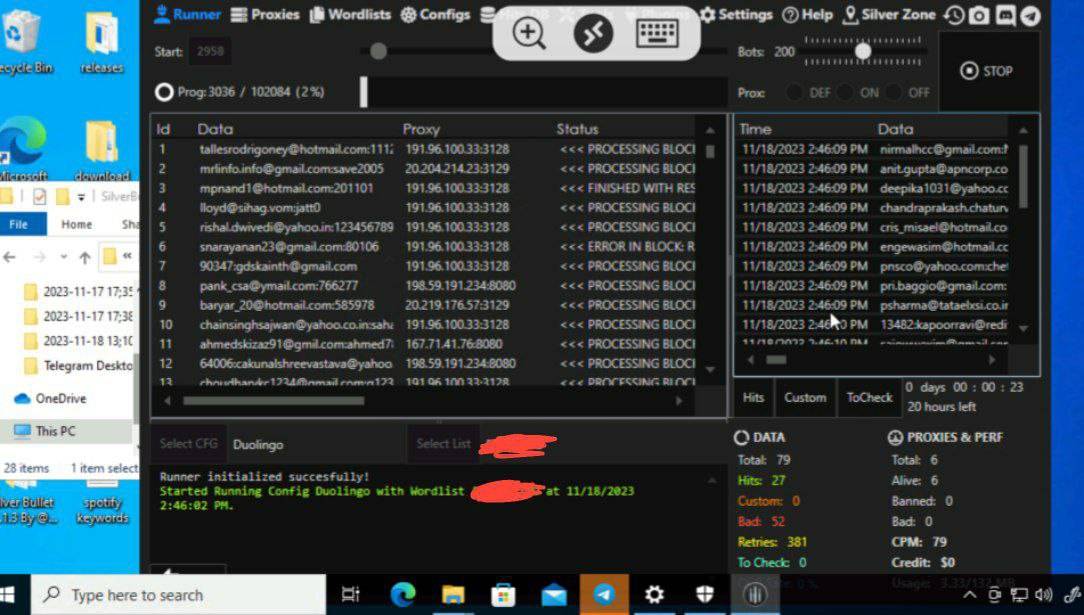Click the Time column header in hits list
1084x615 pixels.
click(x=755, y=129)
